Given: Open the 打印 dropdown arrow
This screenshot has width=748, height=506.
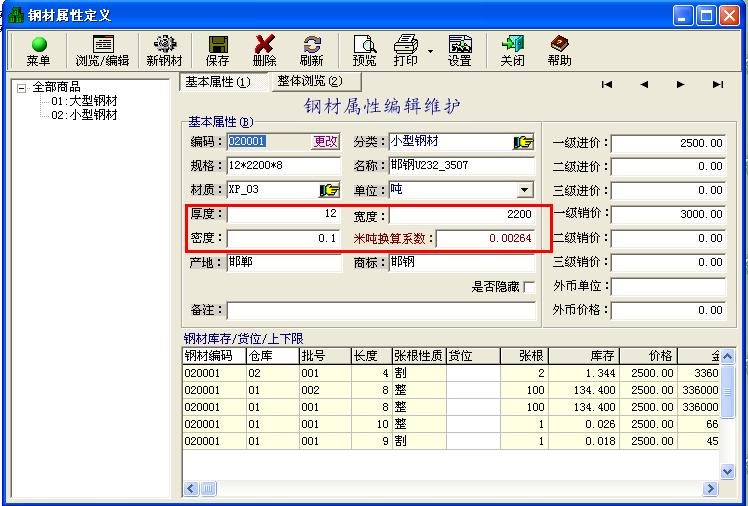Looking at the screenshot, I should click(430, 51).
